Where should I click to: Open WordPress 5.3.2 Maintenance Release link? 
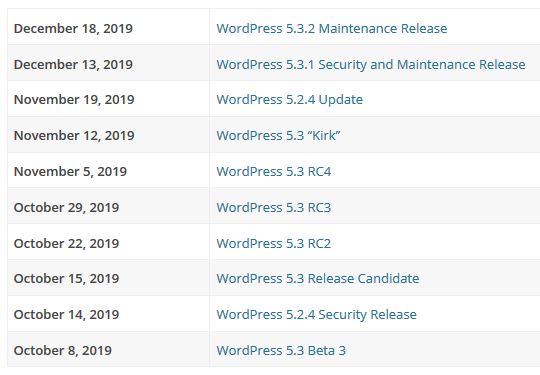coord(332,28)
